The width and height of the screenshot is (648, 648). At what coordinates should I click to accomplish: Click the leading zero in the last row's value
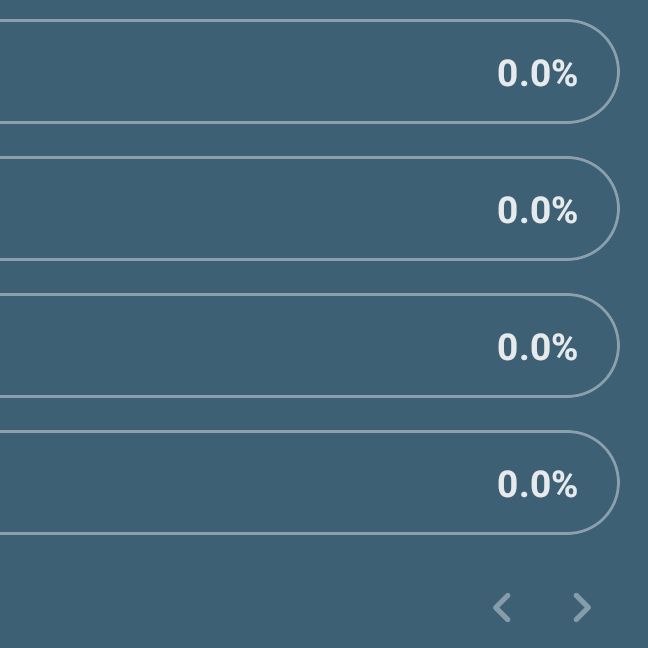tap(508, 484)
